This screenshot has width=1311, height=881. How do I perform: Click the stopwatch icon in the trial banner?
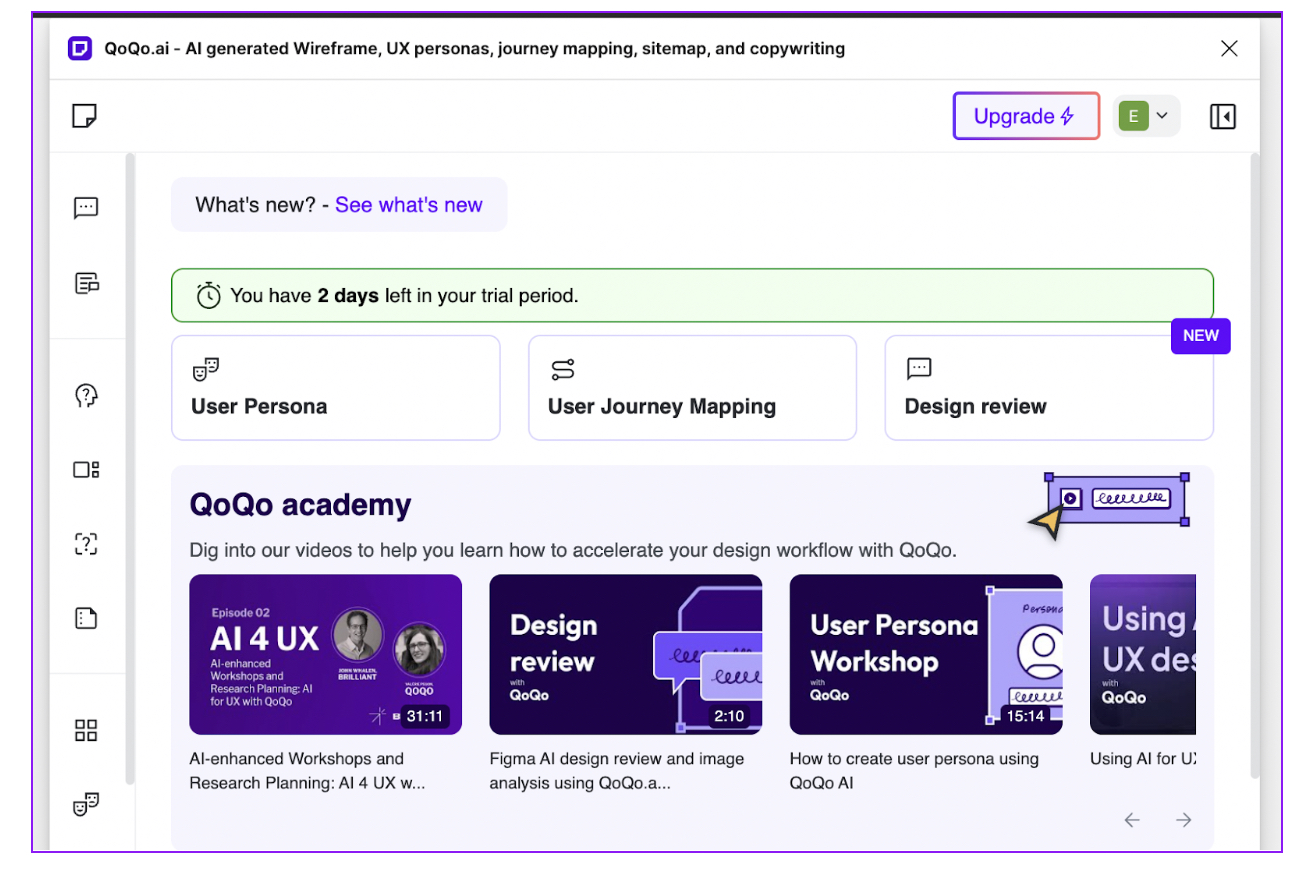click(x=208, y=295)
